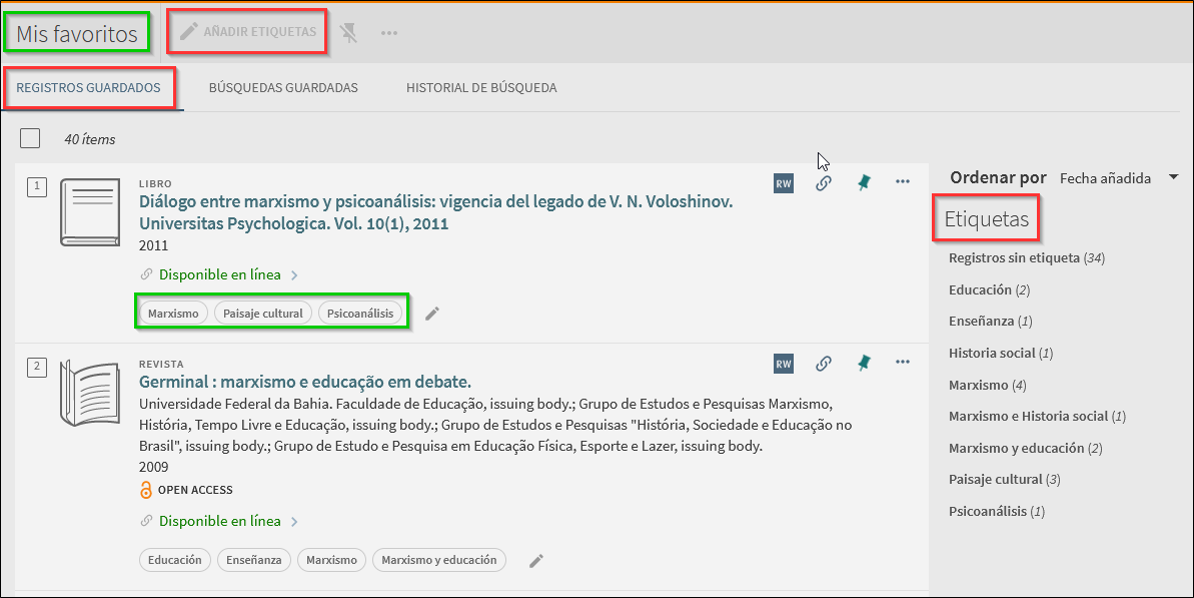
Task: Switch to Búsquedas guardadas tab
Action: tap(283, 88)
